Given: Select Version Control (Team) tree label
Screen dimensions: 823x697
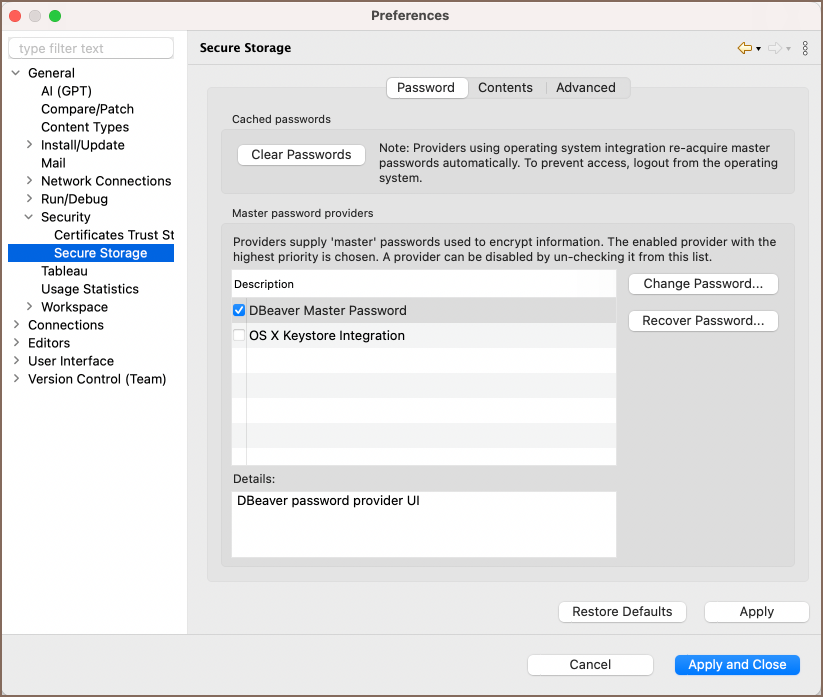Looking at the screenshot, I should click(97, 379).
